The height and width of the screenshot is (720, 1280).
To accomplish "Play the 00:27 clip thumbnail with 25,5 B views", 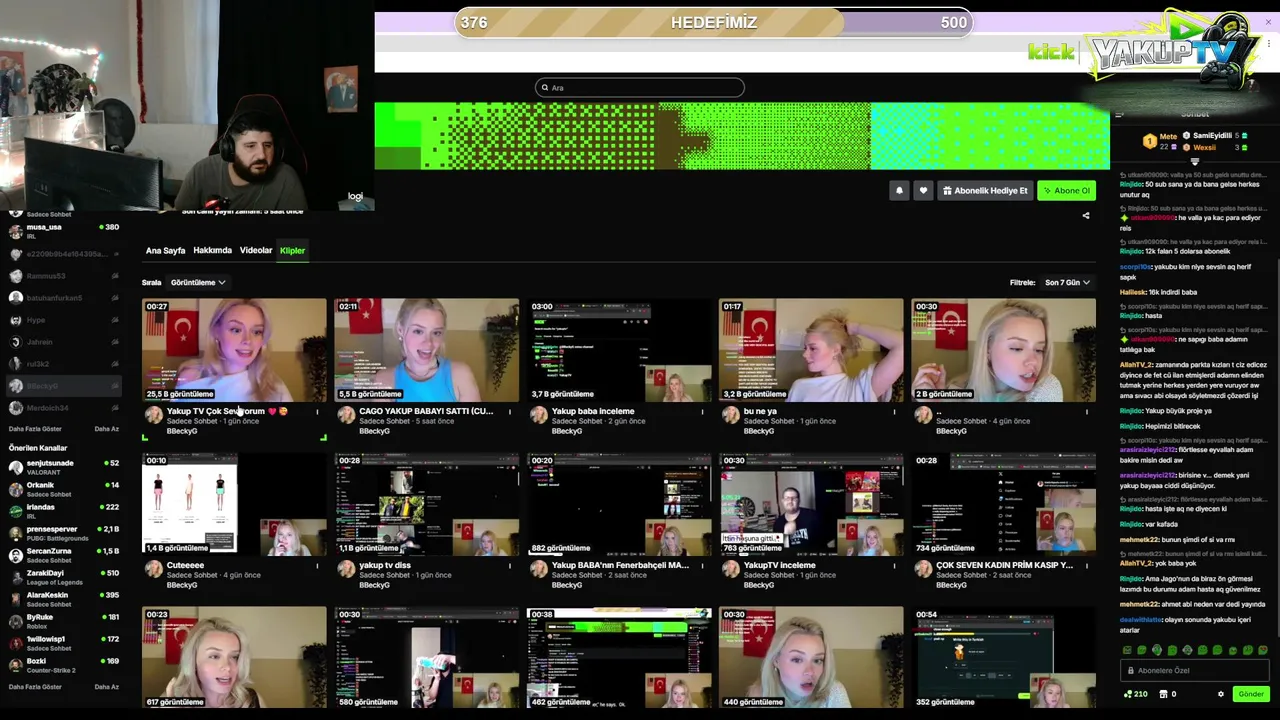I will (234, 350).
